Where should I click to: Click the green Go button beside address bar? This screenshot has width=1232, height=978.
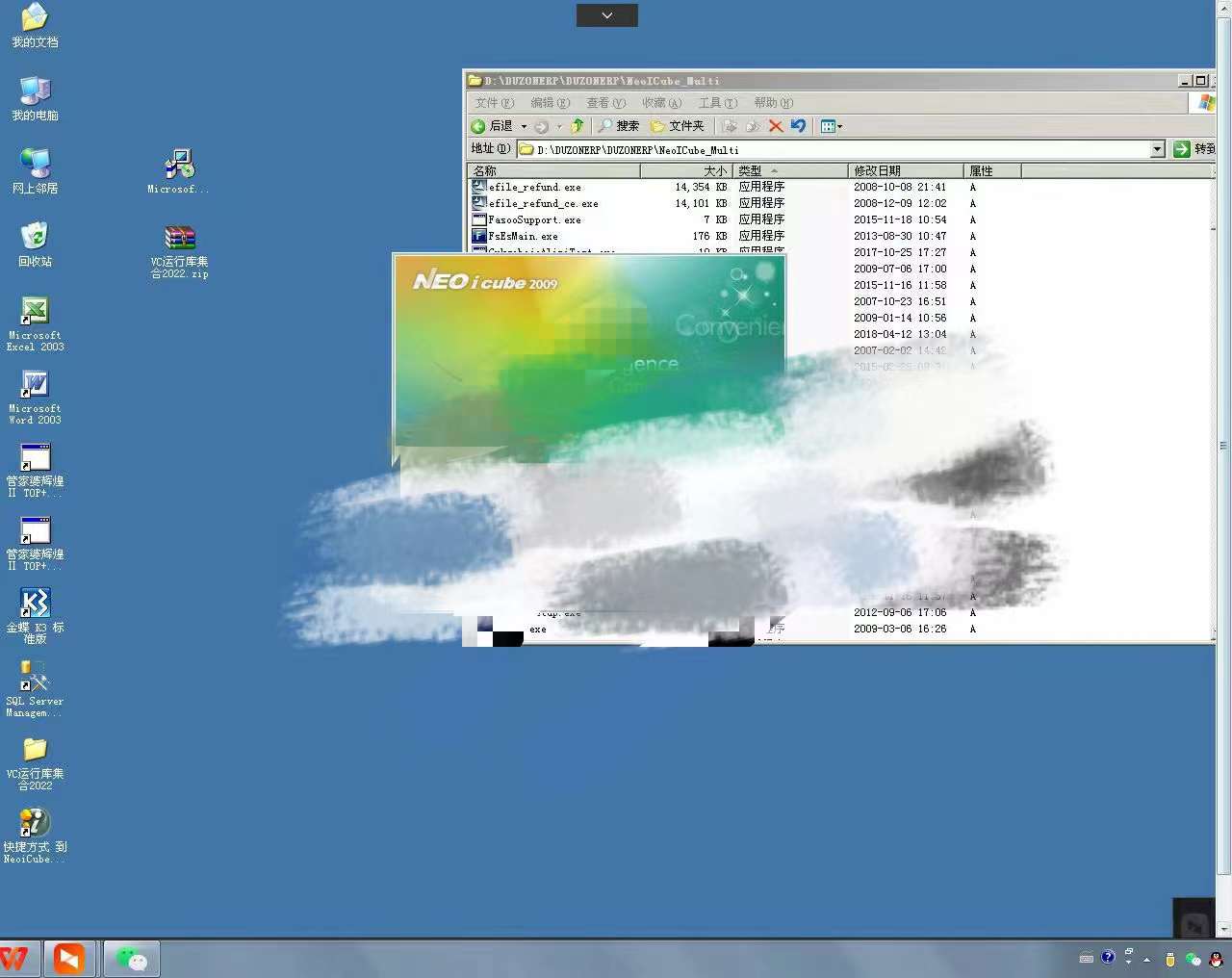1182,149
